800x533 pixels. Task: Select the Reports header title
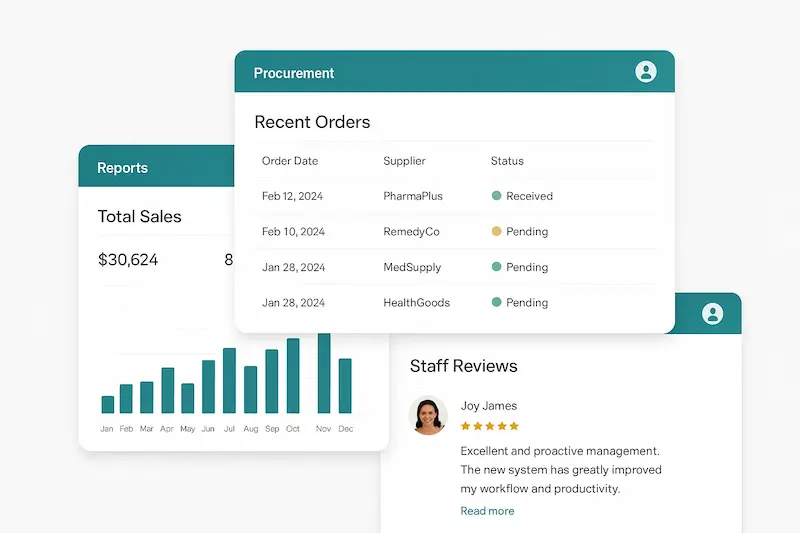(x=122, y=168)
